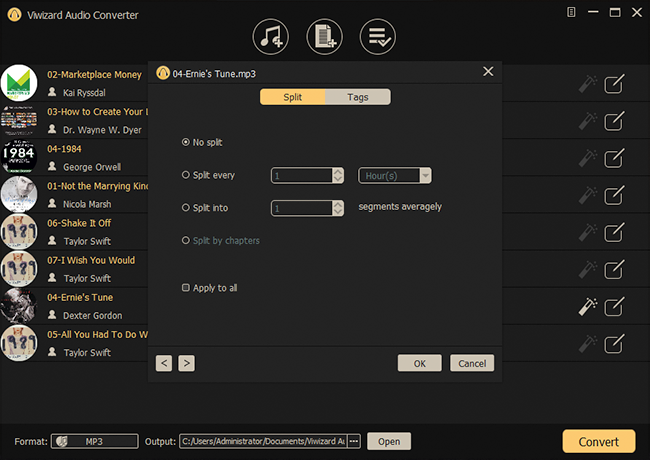The image size is (650, 460).
Task: Click the MP3 format icon
Action: [x=62, y=441]
